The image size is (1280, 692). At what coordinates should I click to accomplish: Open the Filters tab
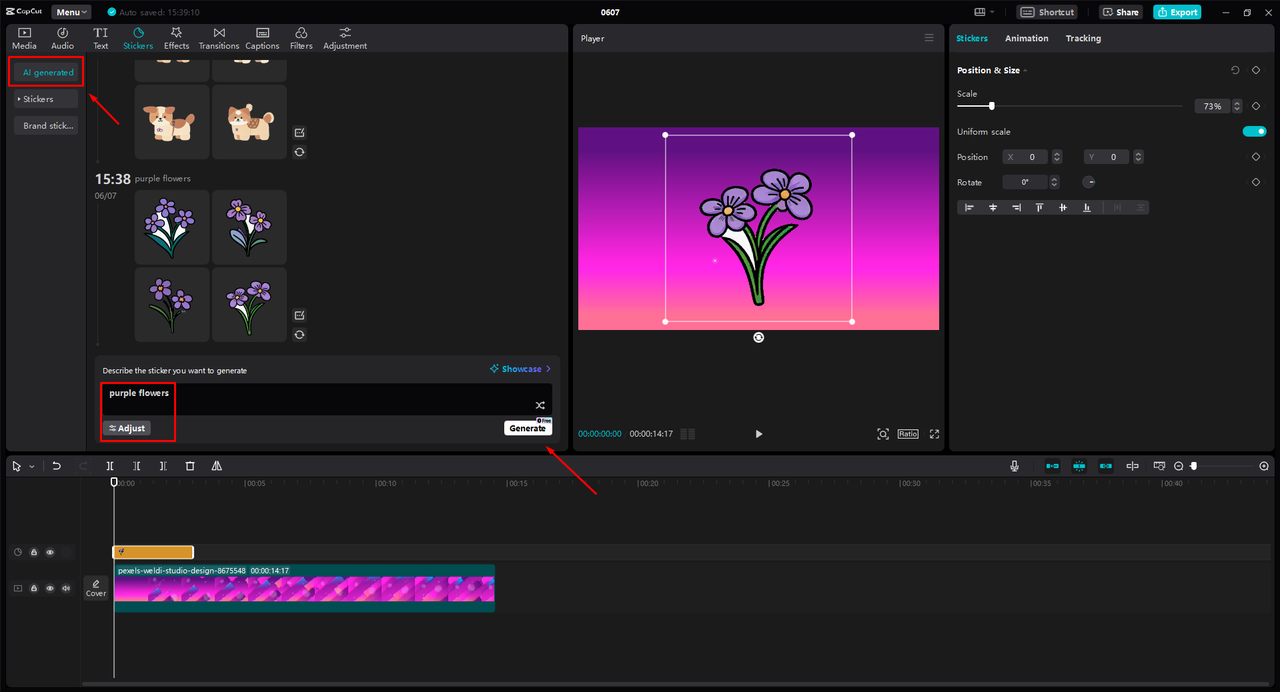pyautogui.click(x=301, y=39)
